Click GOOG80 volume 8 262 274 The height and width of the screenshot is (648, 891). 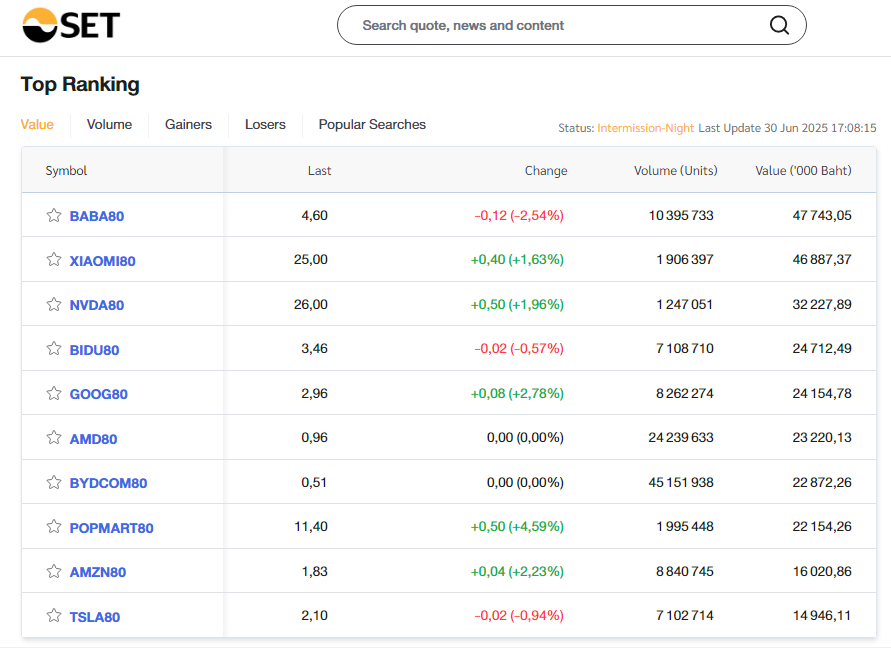coord(684,393)
